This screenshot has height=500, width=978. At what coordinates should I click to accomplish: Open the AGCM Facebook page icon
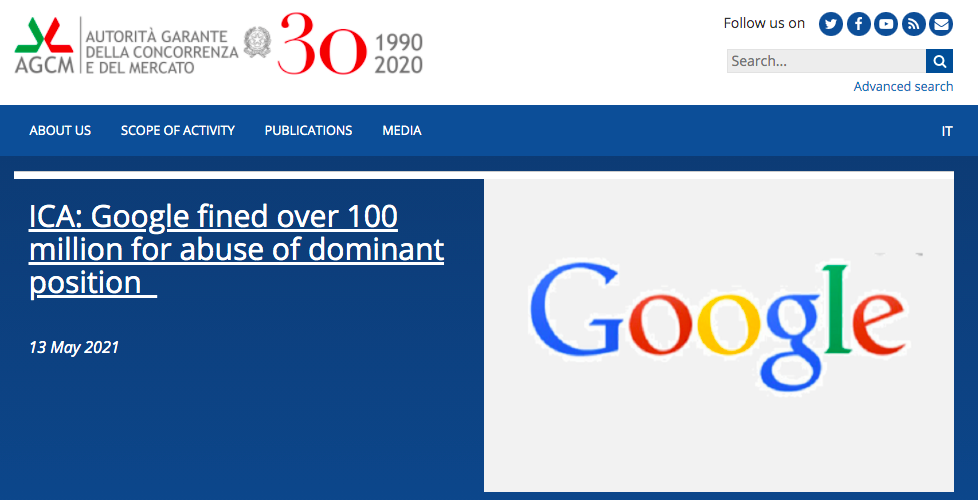[858, 24]
